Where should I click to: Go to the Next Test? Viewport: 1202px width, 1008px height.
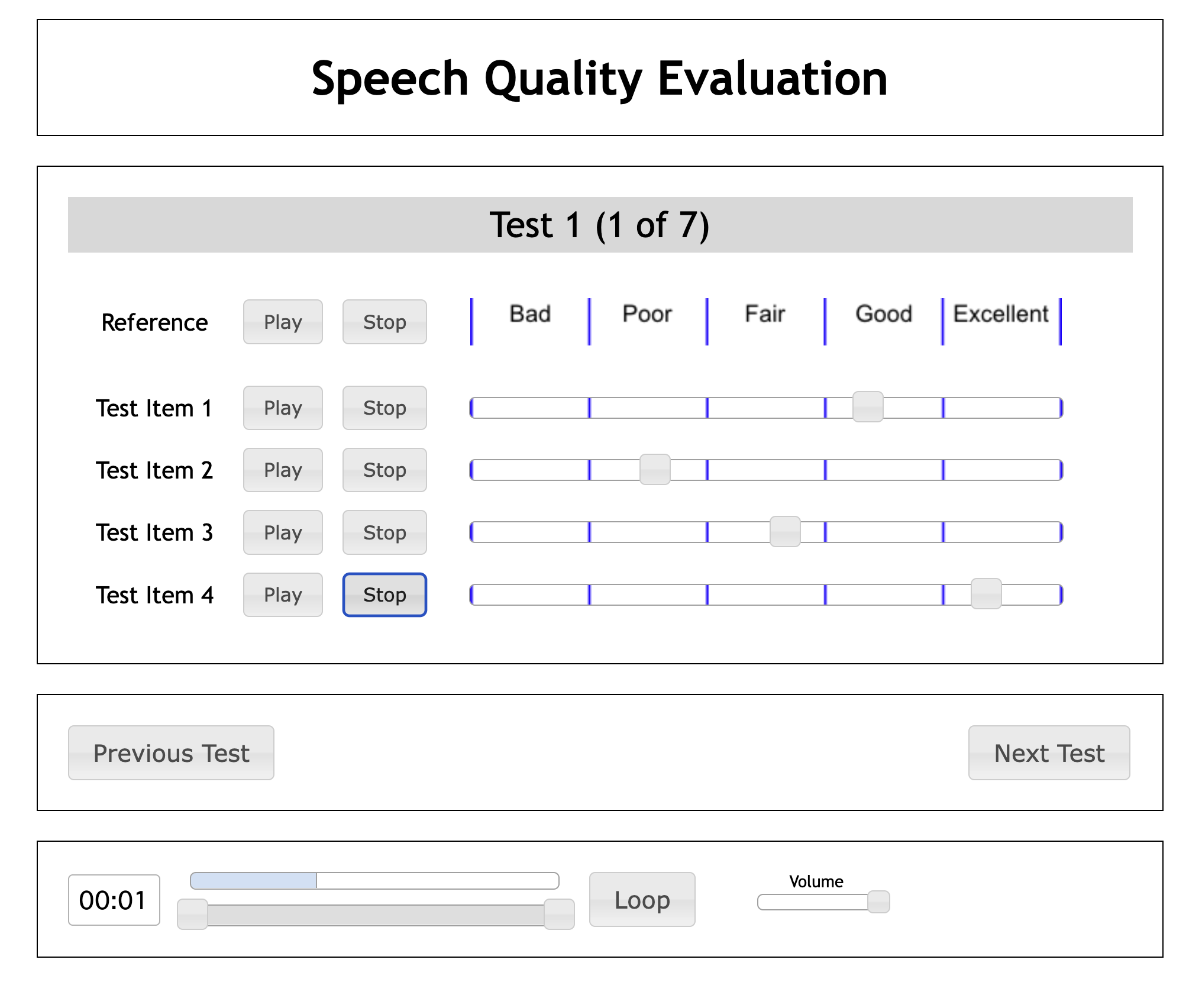(1049, 753)
